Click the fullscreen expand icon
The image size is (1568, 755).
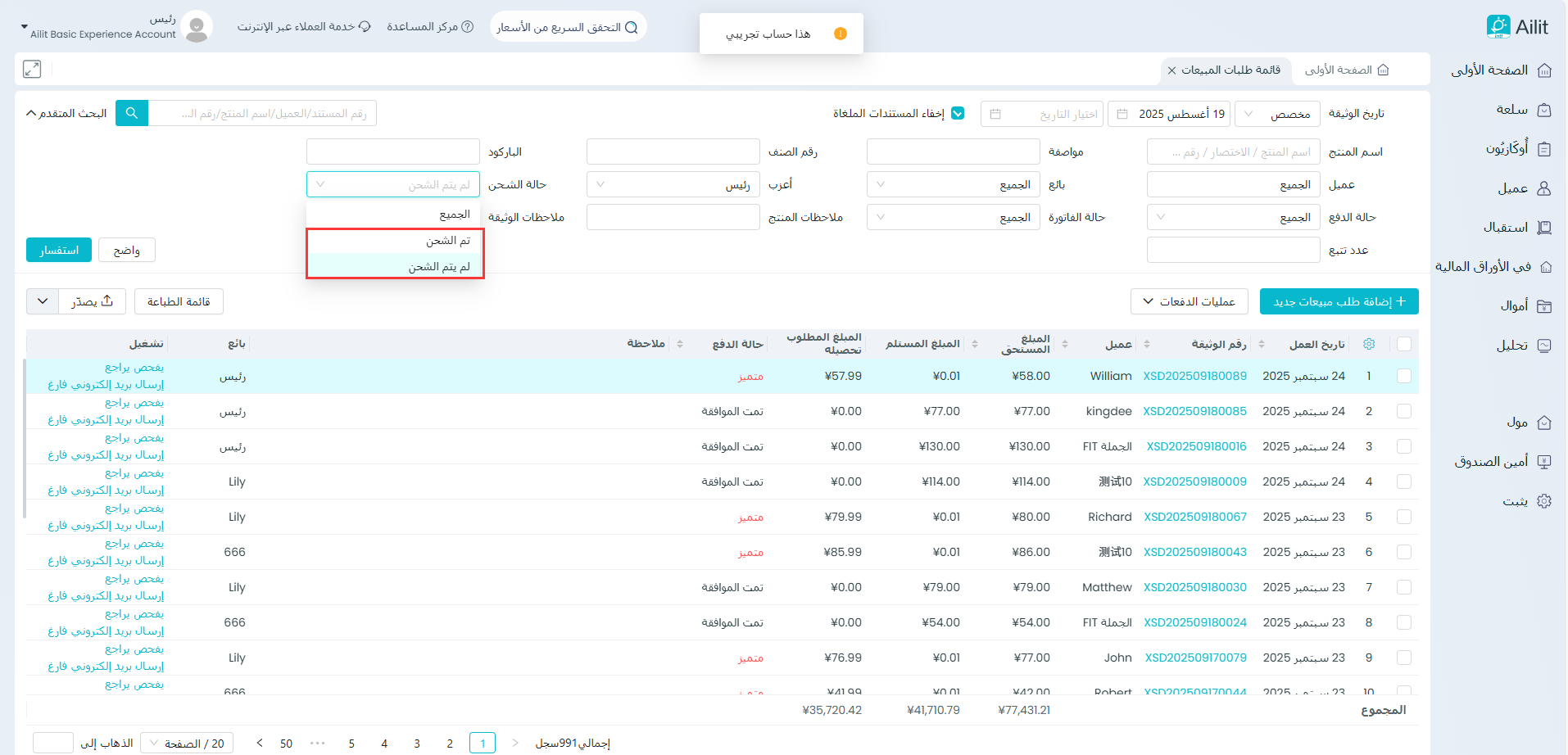[32, 70]
